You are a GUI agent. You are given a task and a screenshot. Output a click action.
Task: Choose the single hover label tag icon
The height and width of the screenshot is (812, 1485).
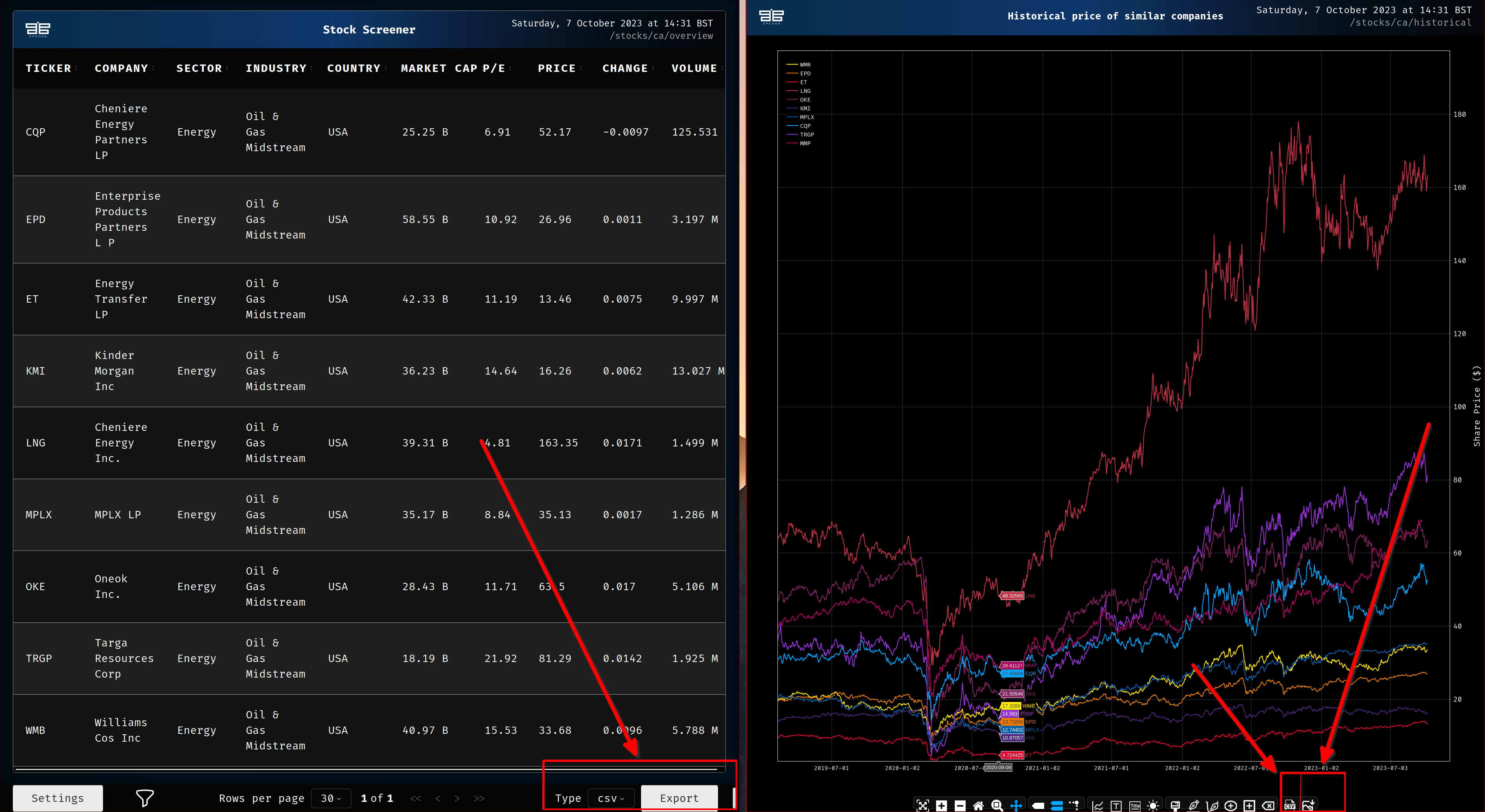1038,805
